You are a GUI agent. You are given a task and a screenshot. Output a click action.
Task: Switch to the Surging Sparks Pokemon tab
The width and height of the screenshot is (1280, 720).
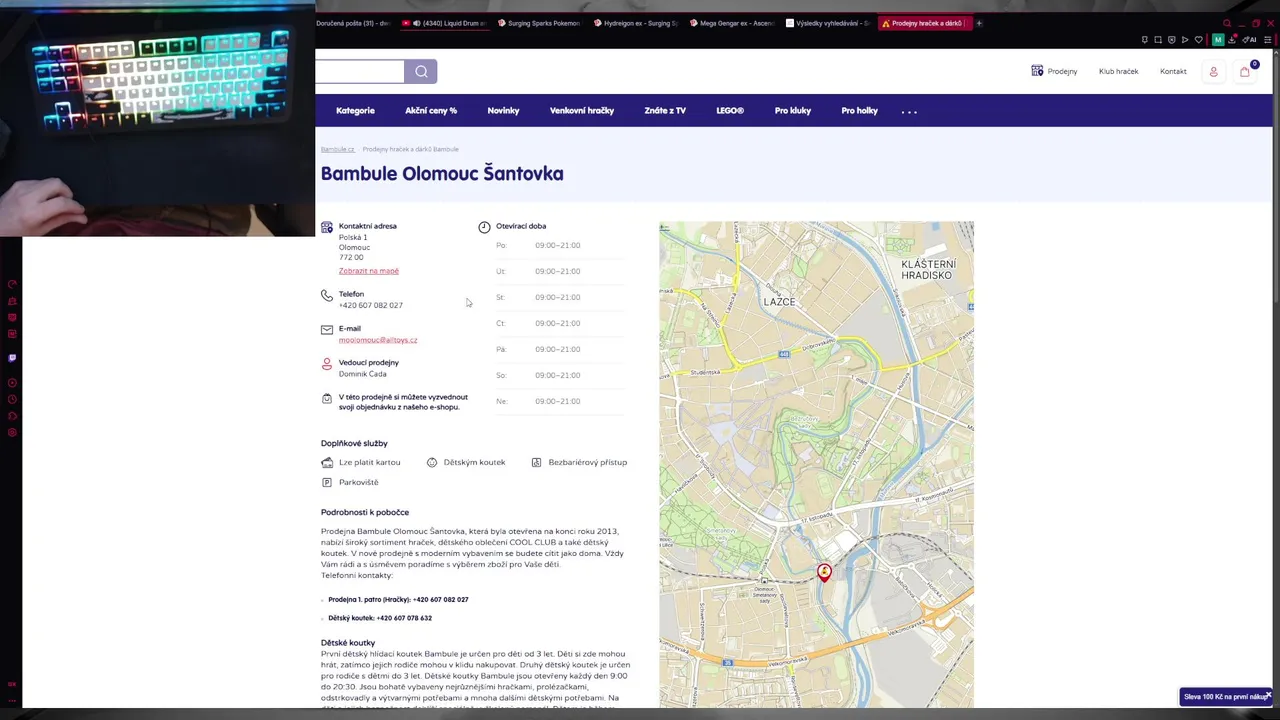pos(539,23)
